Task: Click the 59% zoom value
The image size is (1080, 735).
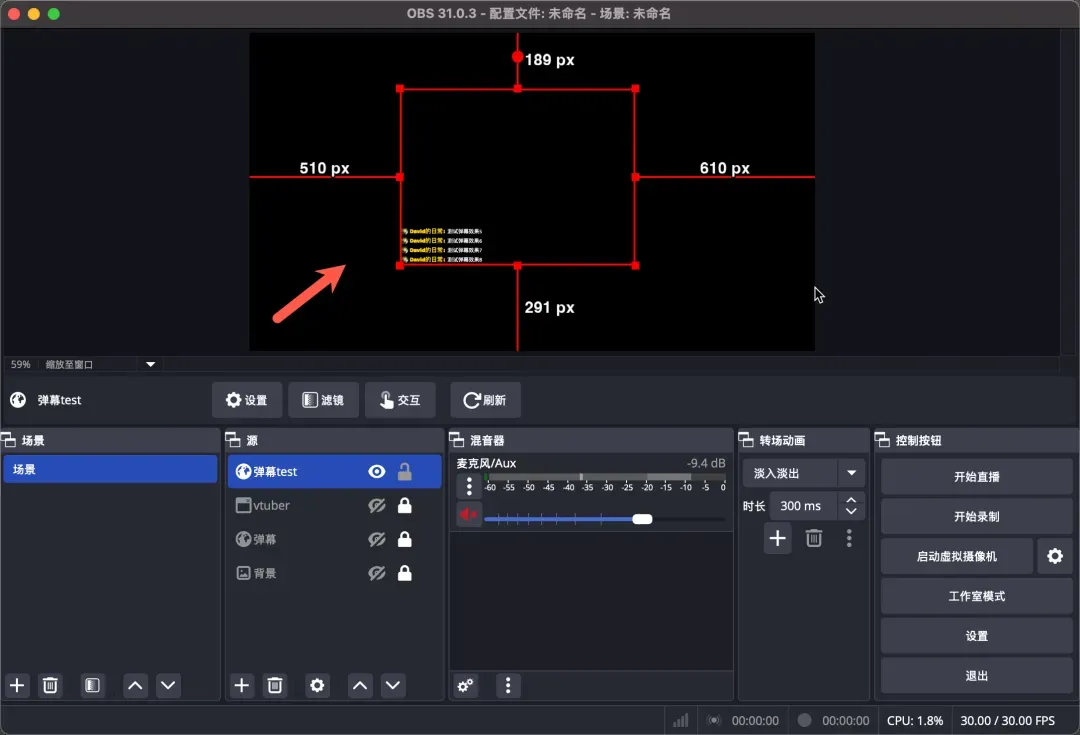Action: pyautogui.click(x=21, y=364)
